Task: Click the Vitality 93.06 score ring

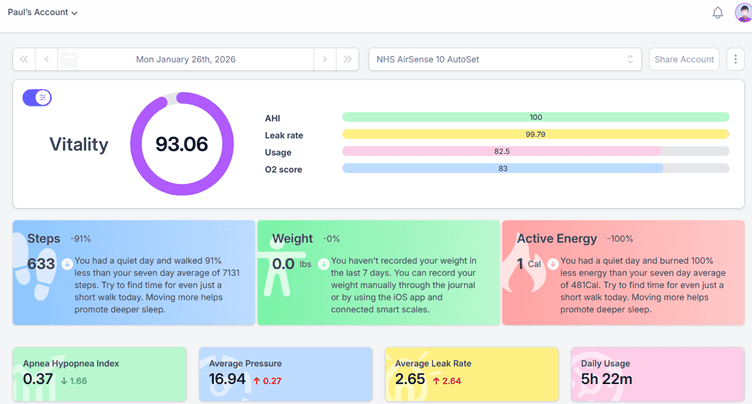Action: coord(181,144)
